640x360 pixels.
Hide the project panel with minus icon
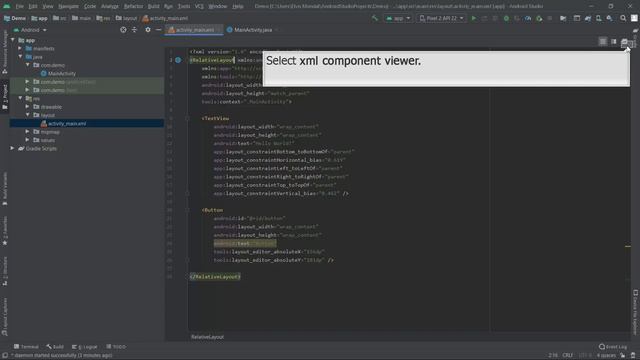pyautogui.click(x=158, y=30)
